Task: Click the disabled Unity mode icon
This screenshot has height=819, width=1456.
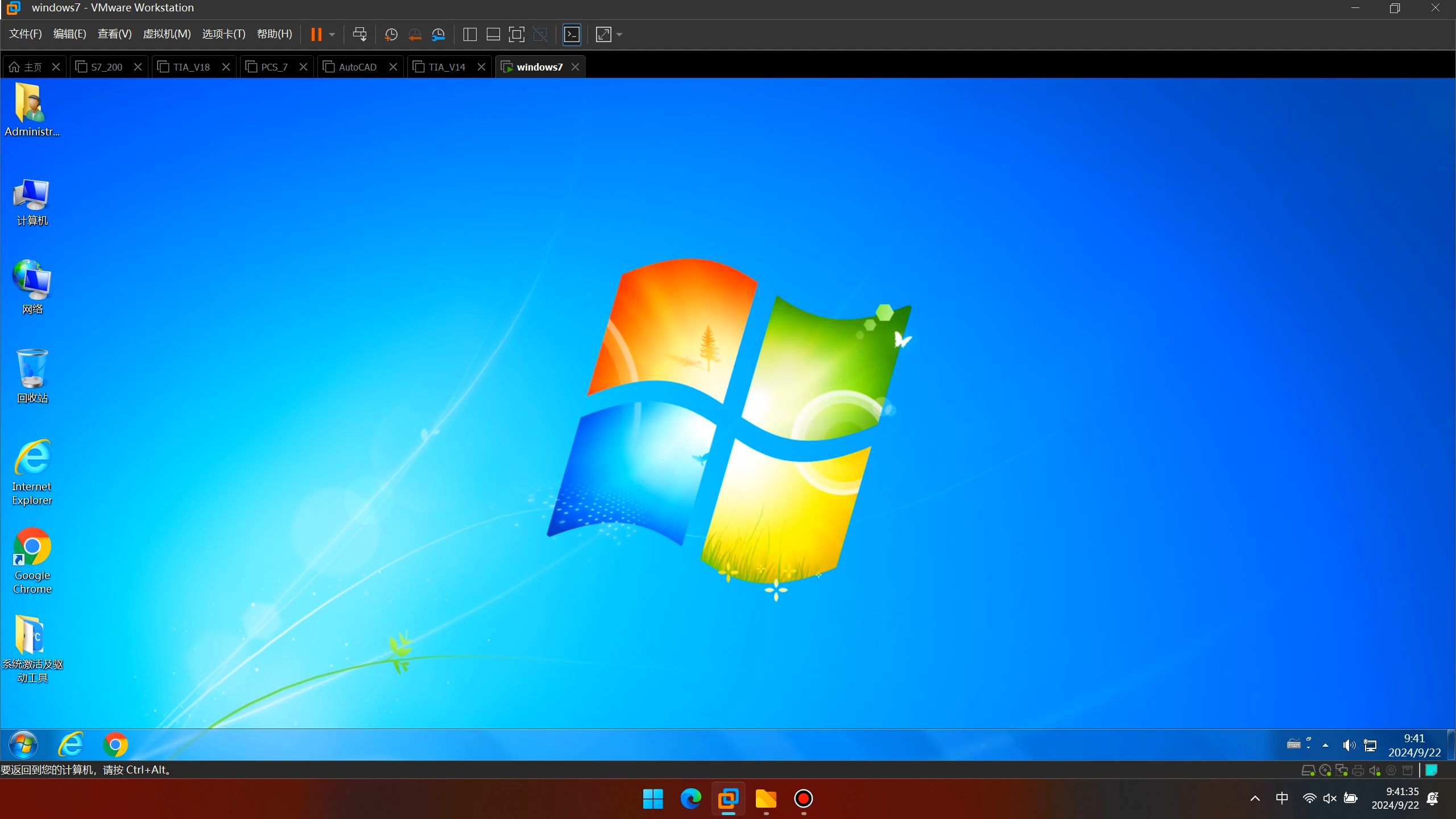Action: pyautogui.click(x=540, y=35)
